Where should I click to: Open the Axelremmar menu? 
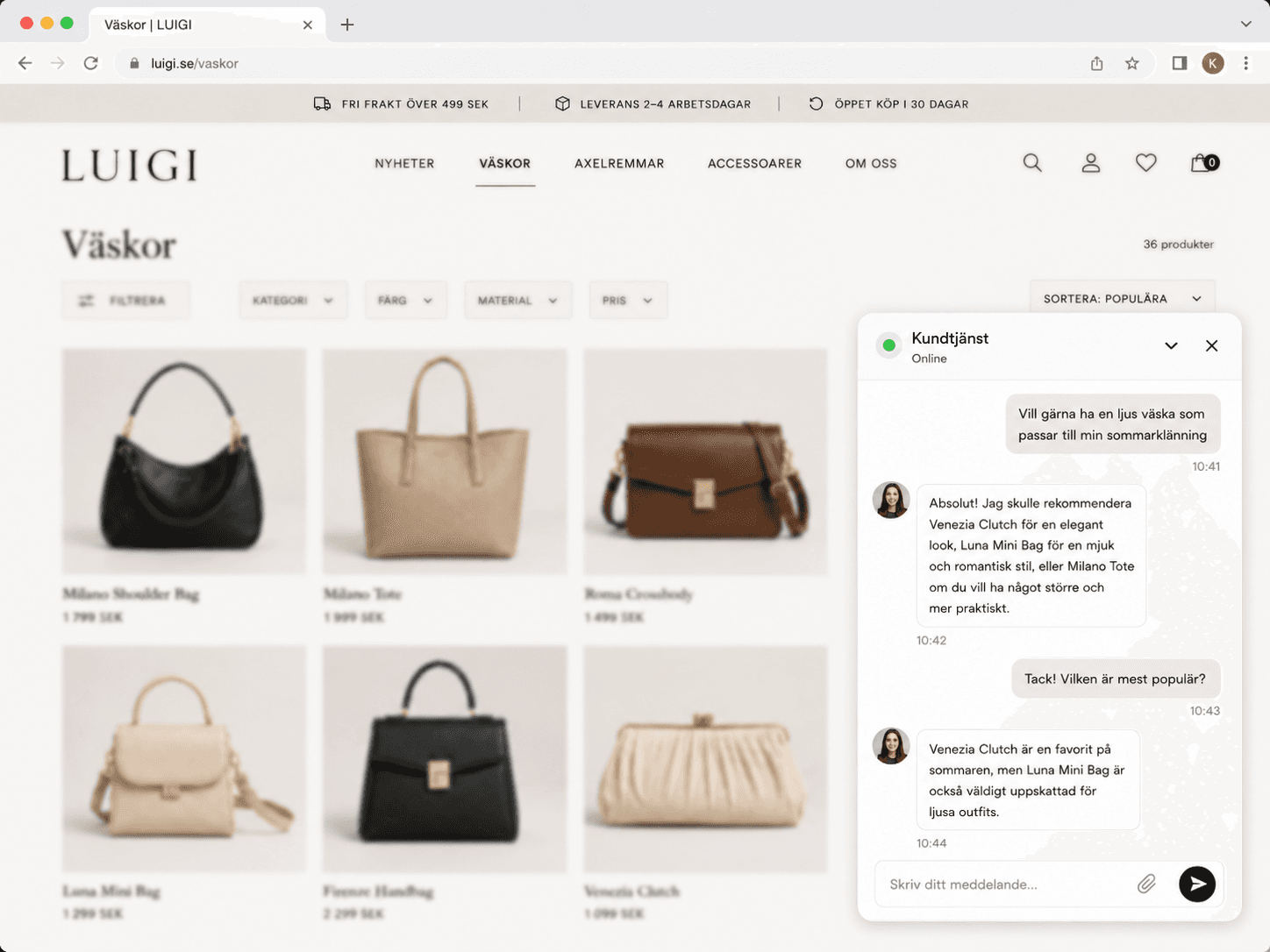(x=619, y=164)
